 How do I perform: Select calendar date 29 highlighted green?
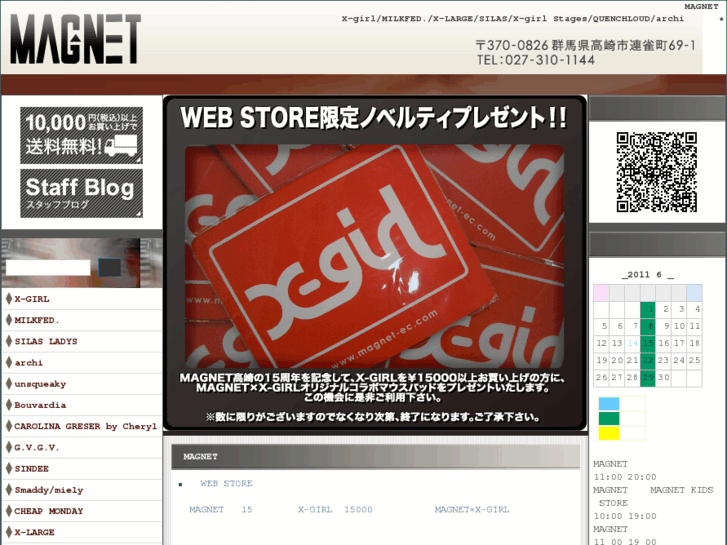(648, 378)
